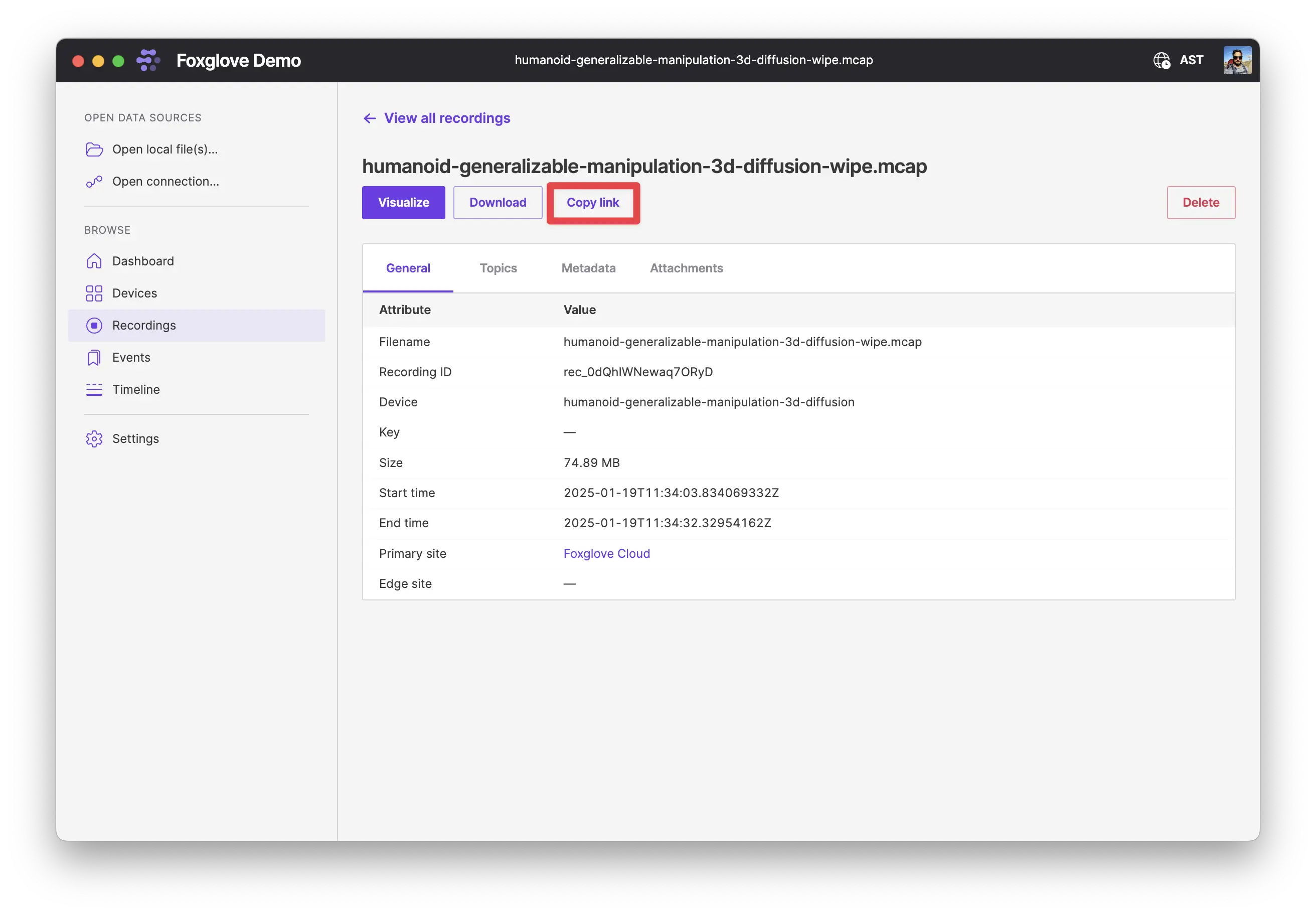Screen dimensions: 1316x915
Task: Click the Open connection icon
Action: 95,181
